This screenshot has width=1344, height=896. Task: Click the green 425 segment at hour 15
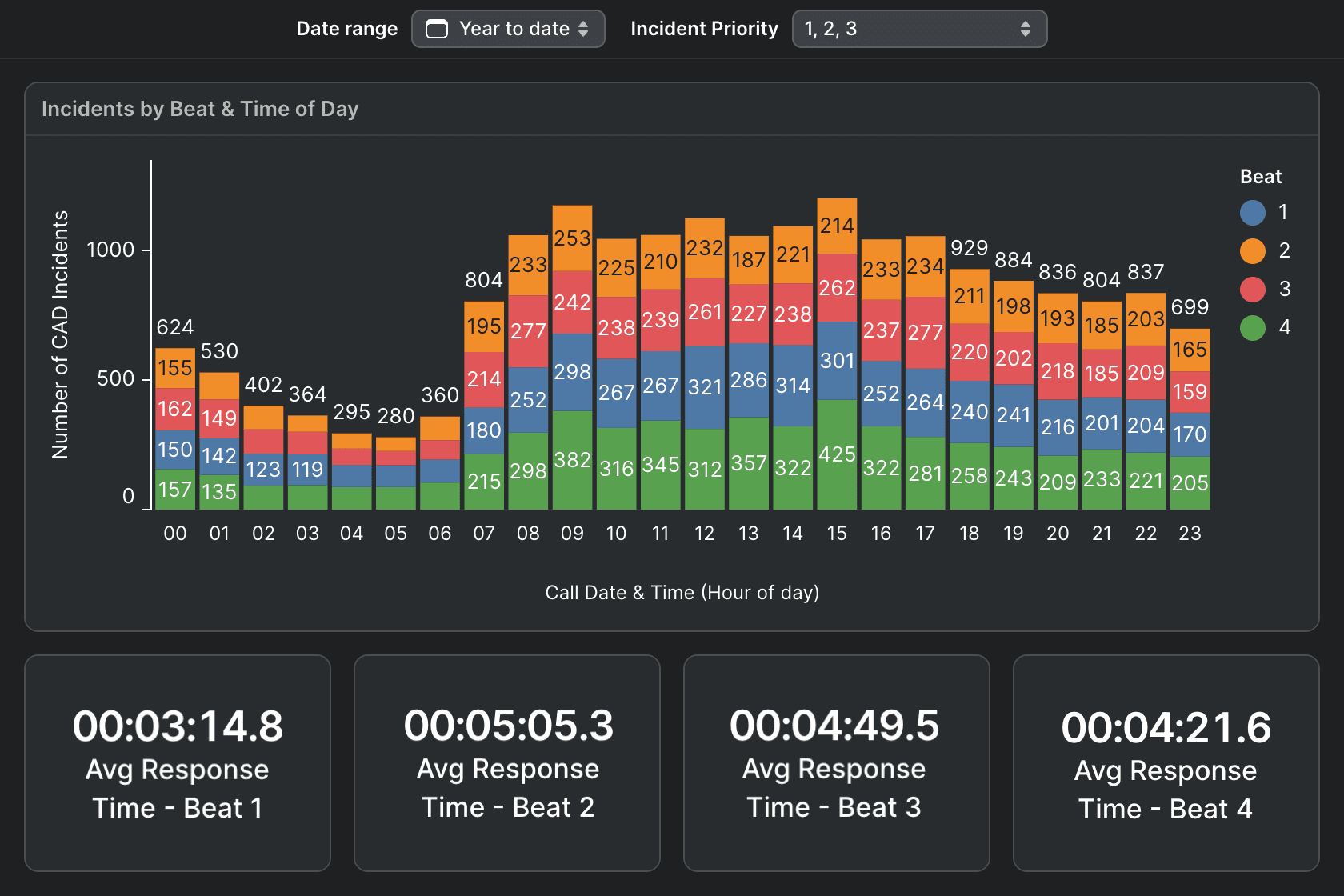[837, 454]
